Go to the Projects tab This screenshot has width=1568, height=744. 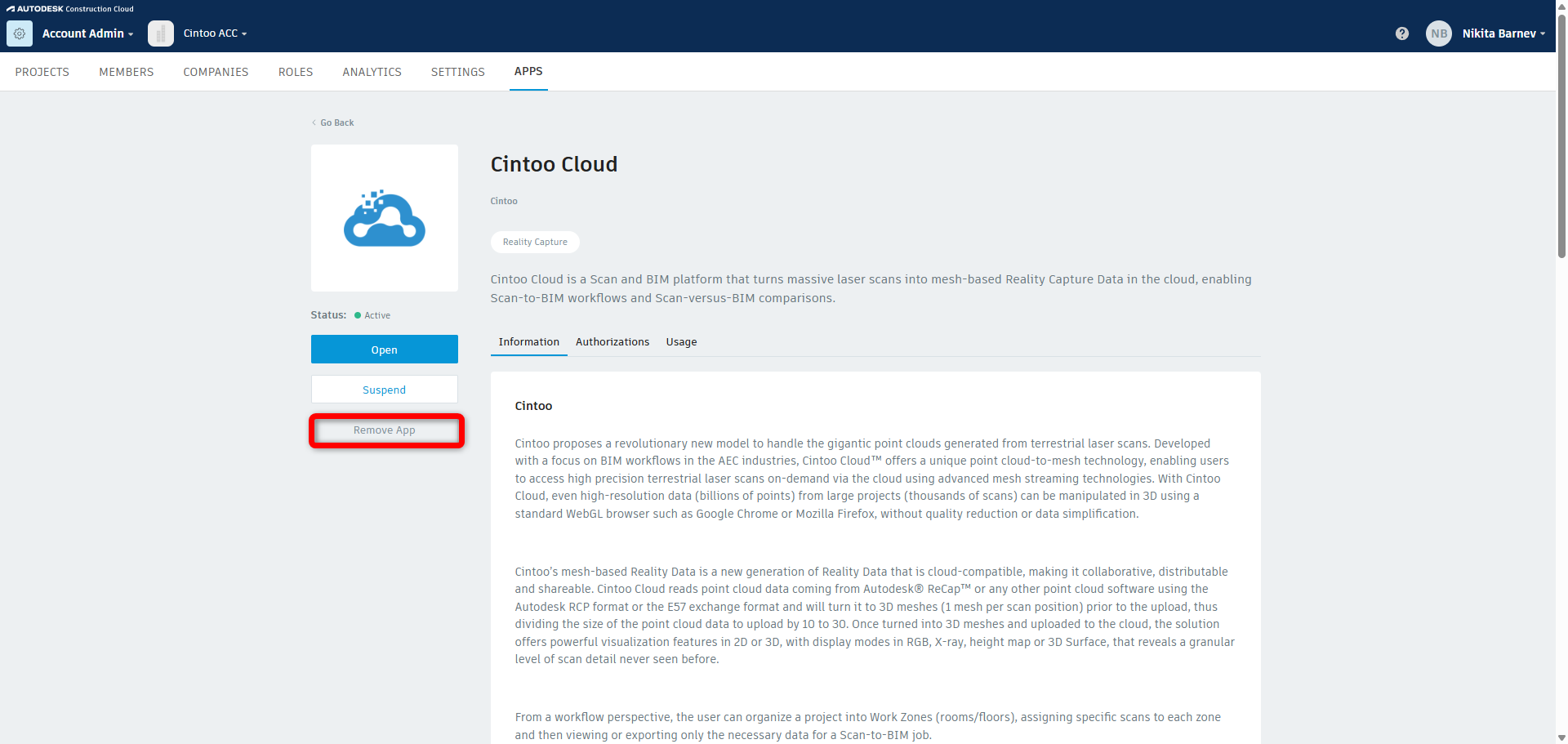42,72
